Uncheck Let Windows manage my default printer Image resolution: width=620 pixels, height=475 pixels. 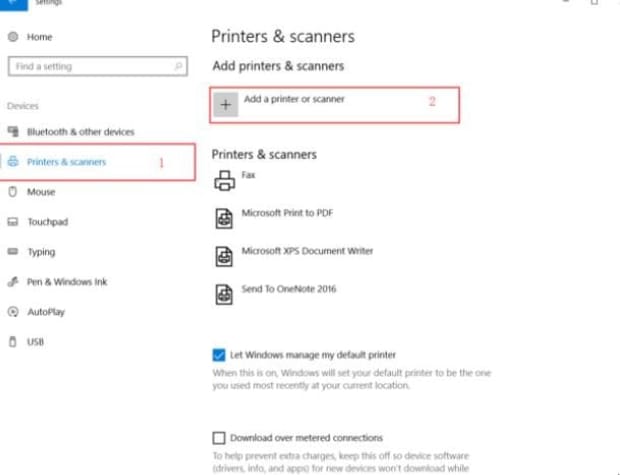click(x=219, y=355)
